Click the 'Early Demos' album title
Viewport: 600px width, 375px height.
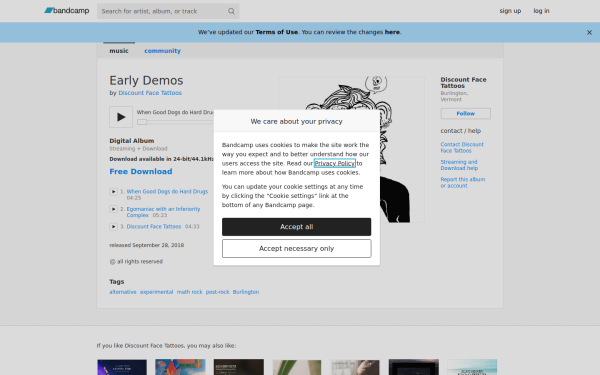pyautogui.click(x=146, y=80)
